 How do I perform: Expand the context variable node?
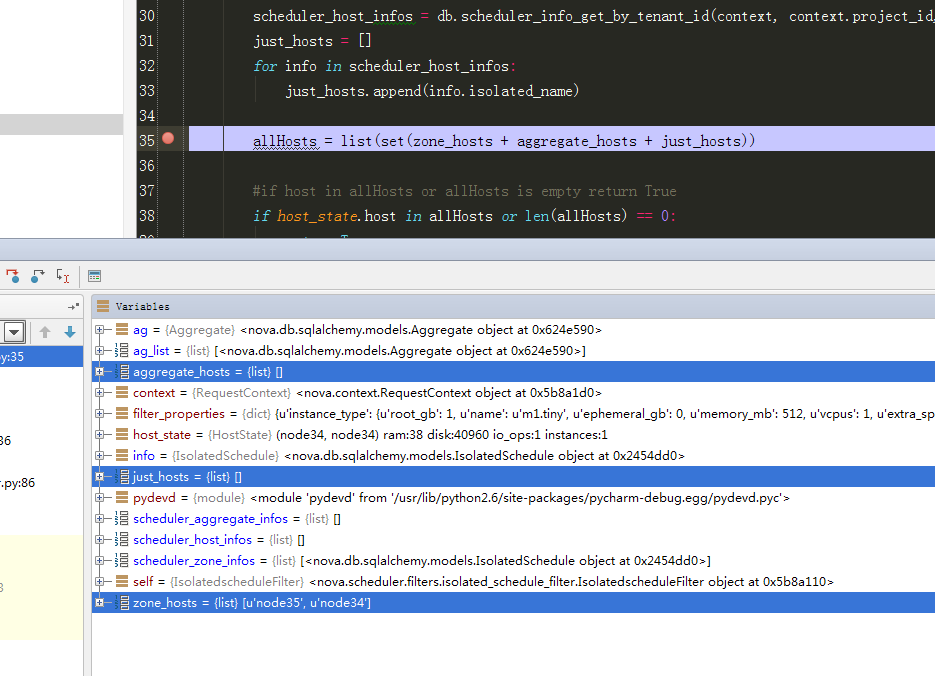100,392
